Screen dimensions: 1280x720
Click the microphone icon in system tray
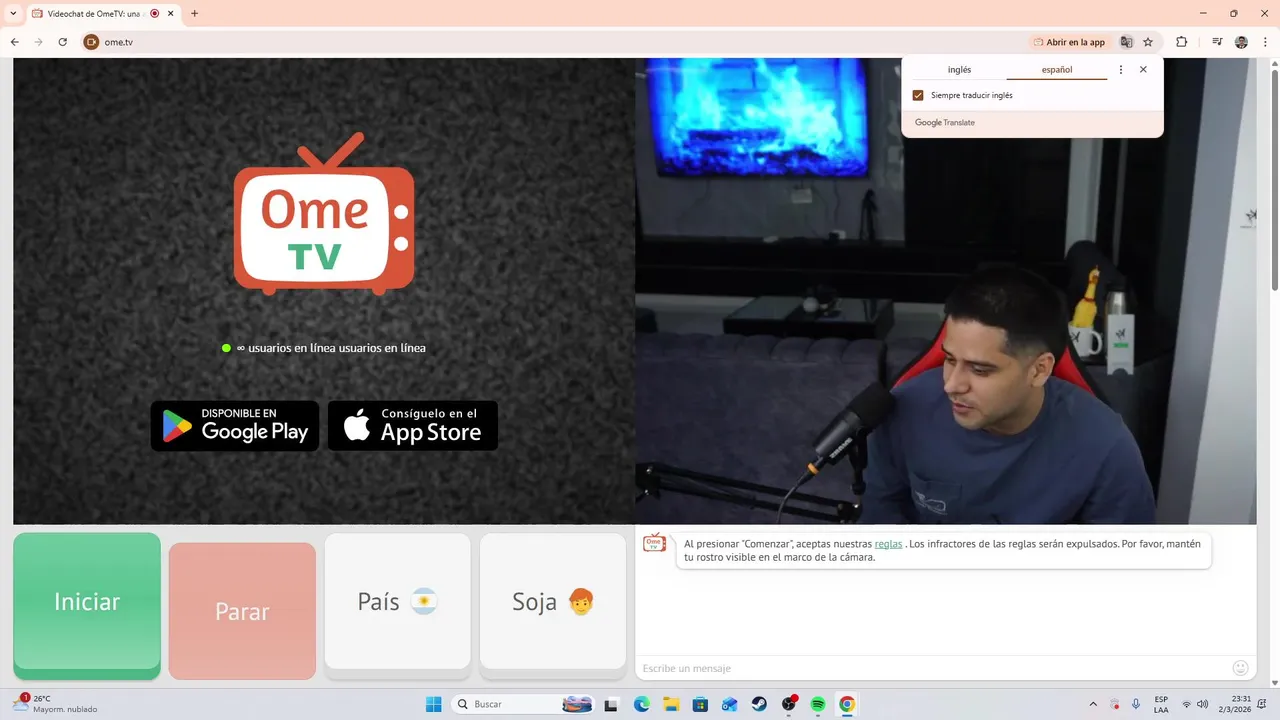click(1135, 704)
